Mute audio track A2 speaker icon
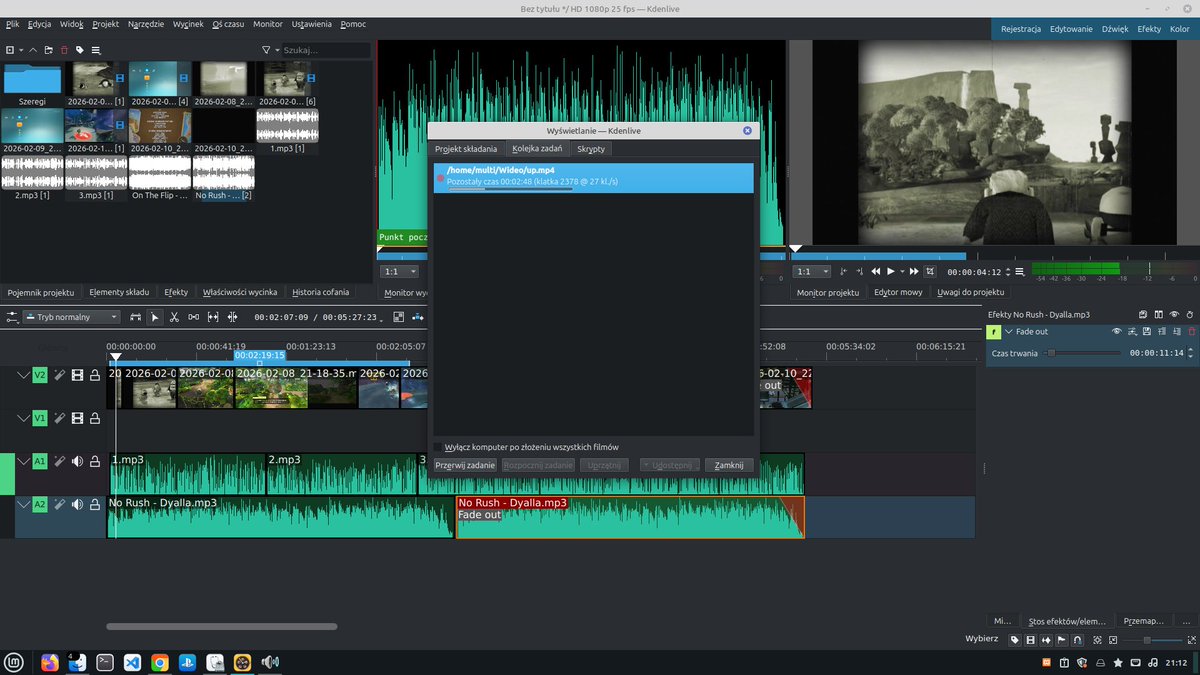 (77, 504)
